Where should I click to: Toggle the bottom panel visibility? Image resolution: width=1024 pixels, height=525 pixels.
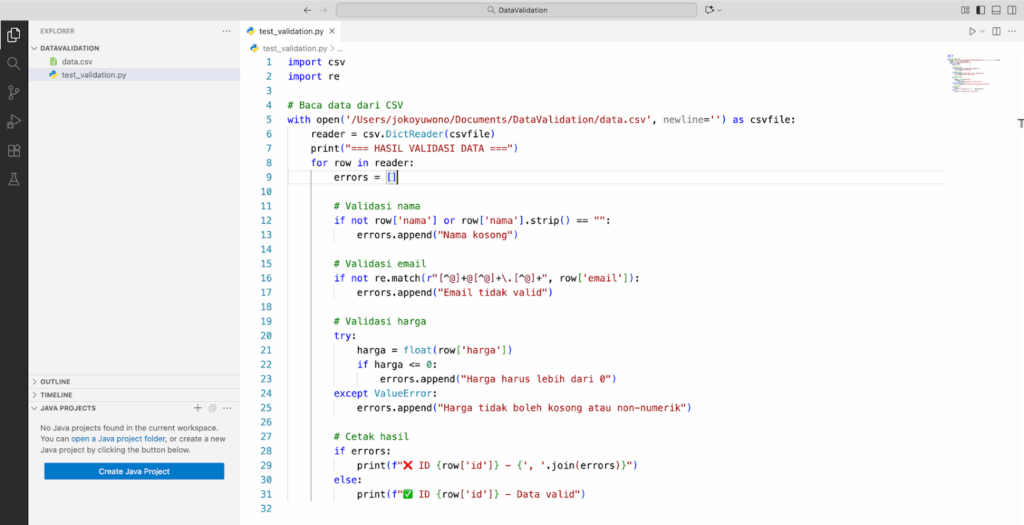[x=994, y=9]
